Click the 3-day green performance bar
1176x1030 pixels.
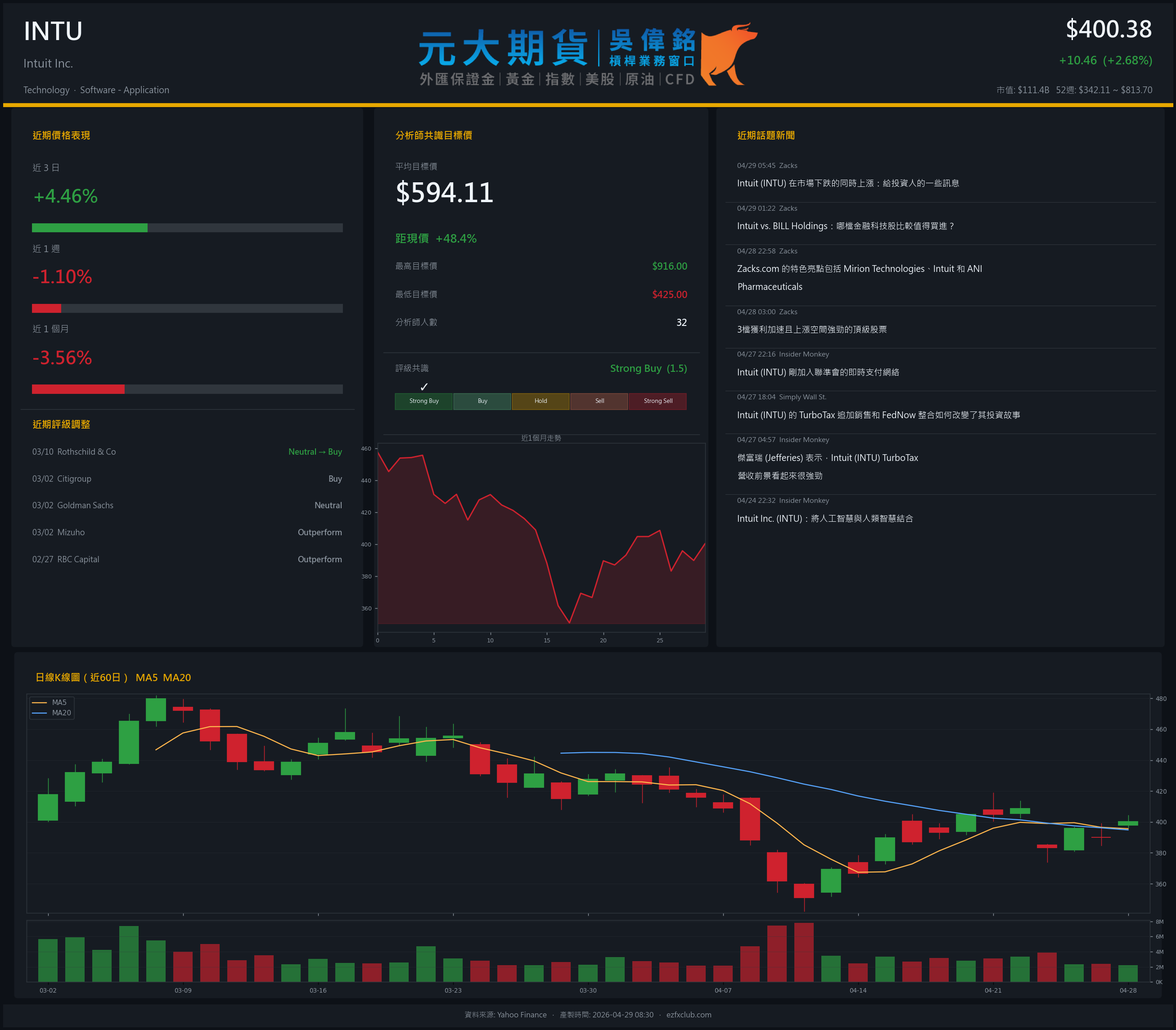tap(90, 228)
